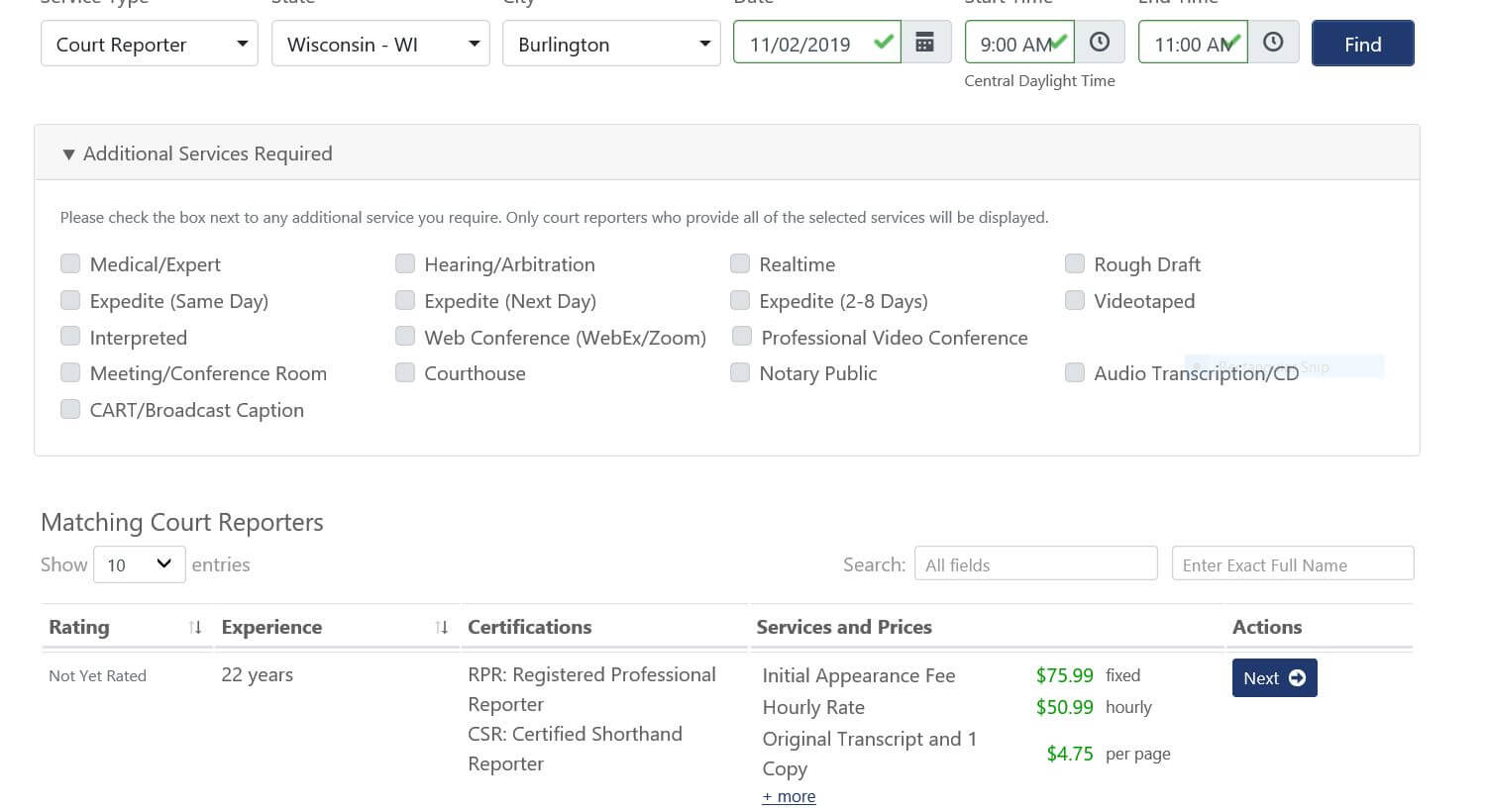The width and height of the screenshot is (1488, 812).
Task: Change the Show entries count dropdown
Action: (x=139, y=564)
